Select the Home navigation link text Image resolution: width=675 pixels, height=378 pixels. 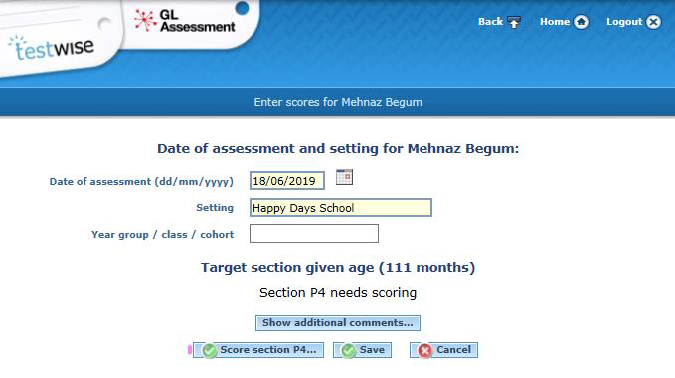click(555, 22)
